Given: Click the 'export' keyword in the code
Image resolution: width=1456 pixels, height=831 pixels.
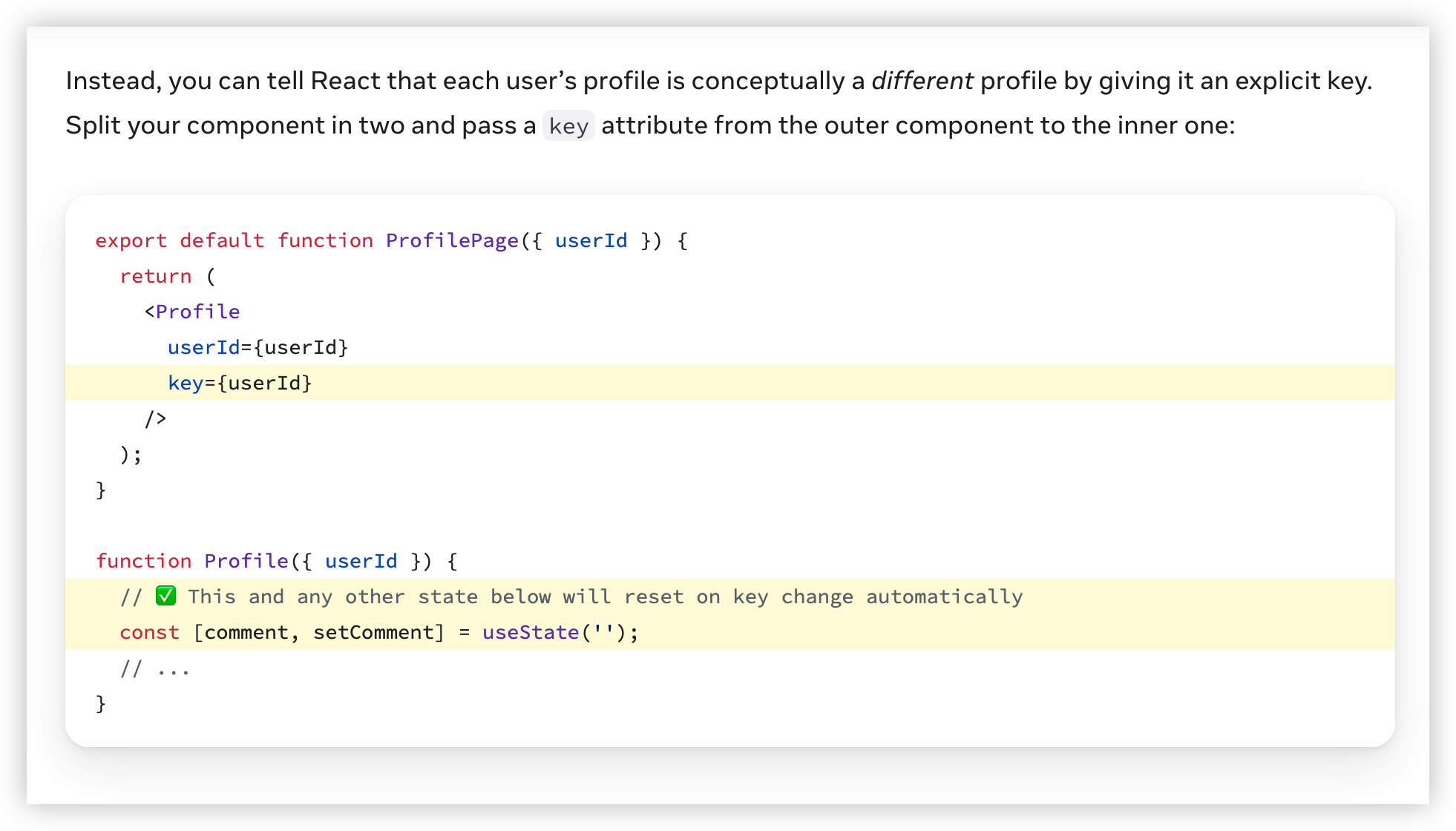Looking at the screenshot, I should pos(131,240).
